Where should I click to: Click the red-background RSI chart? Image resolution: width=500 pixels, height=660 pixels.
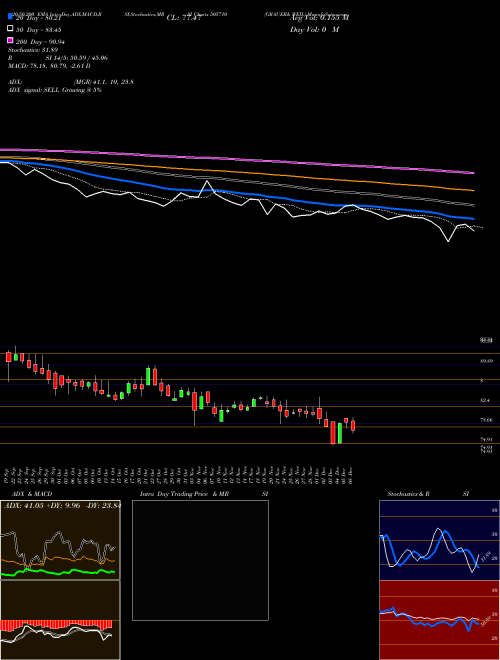pos(439,620)
